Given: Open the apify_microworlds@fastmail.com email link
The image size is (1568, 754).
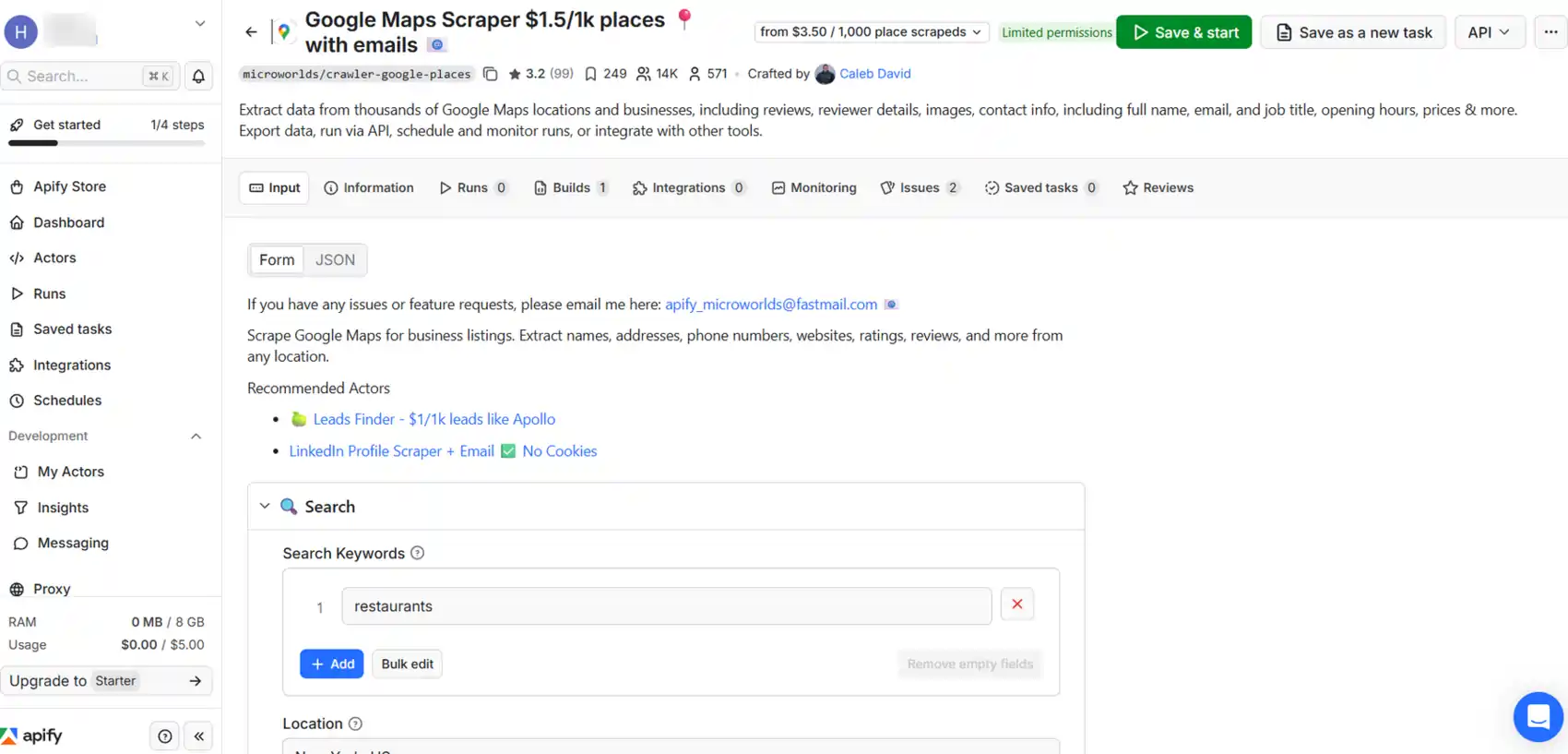Looking at the screenshot, I should [x=771, y=305].
